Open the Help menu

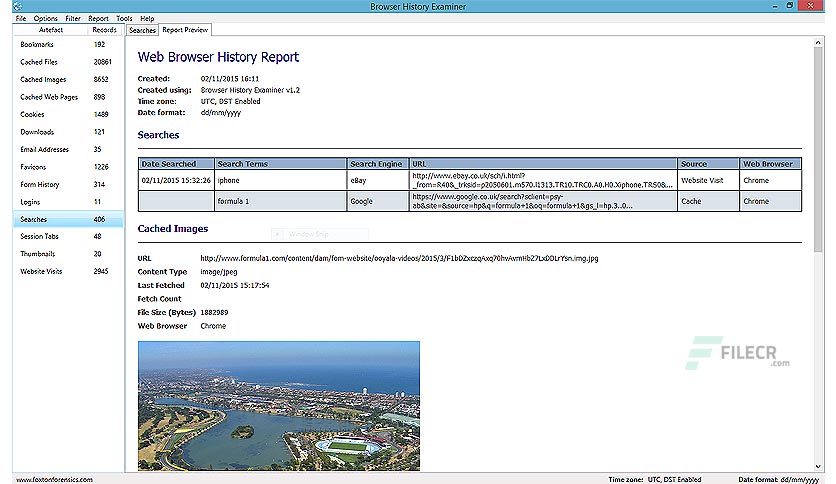147,18
